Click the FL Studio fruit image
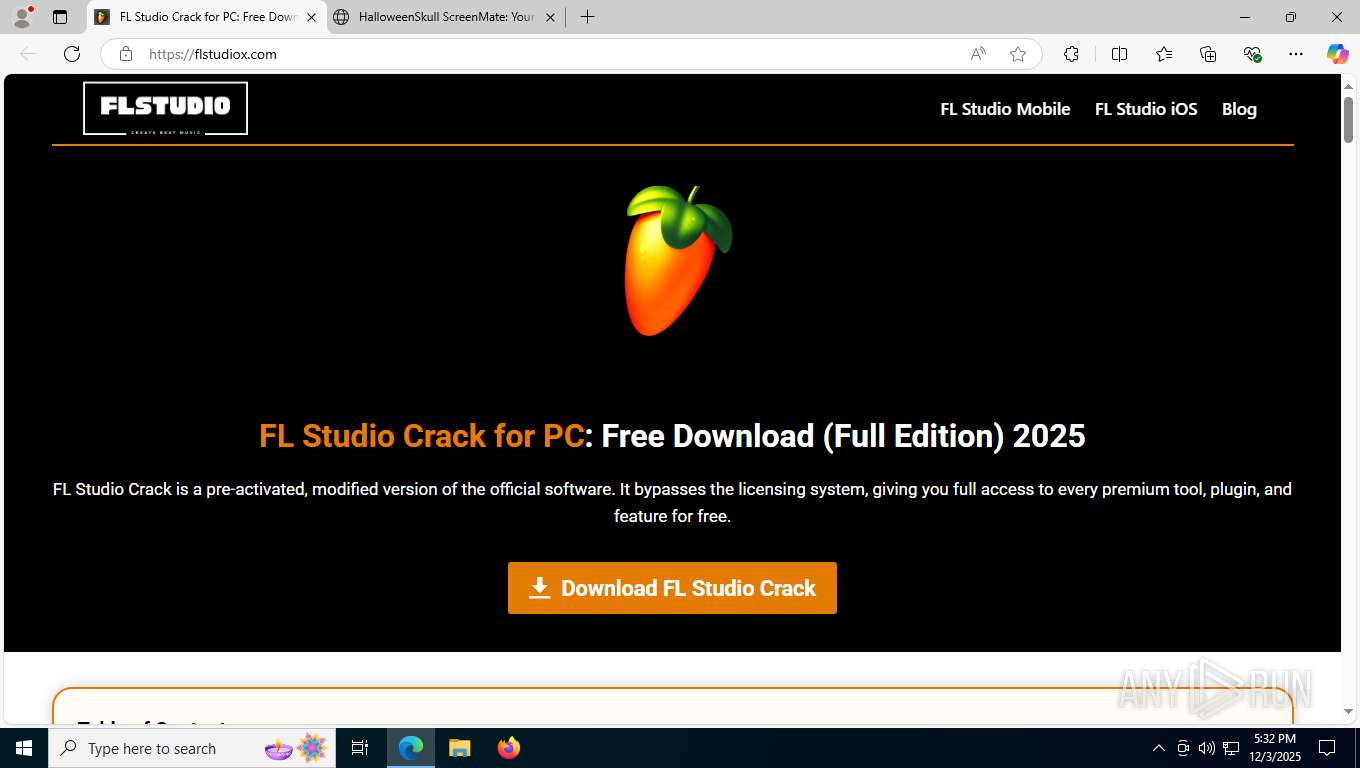Image resolution: width=1360 pixels, height=768 pixels. coord(677,260)
